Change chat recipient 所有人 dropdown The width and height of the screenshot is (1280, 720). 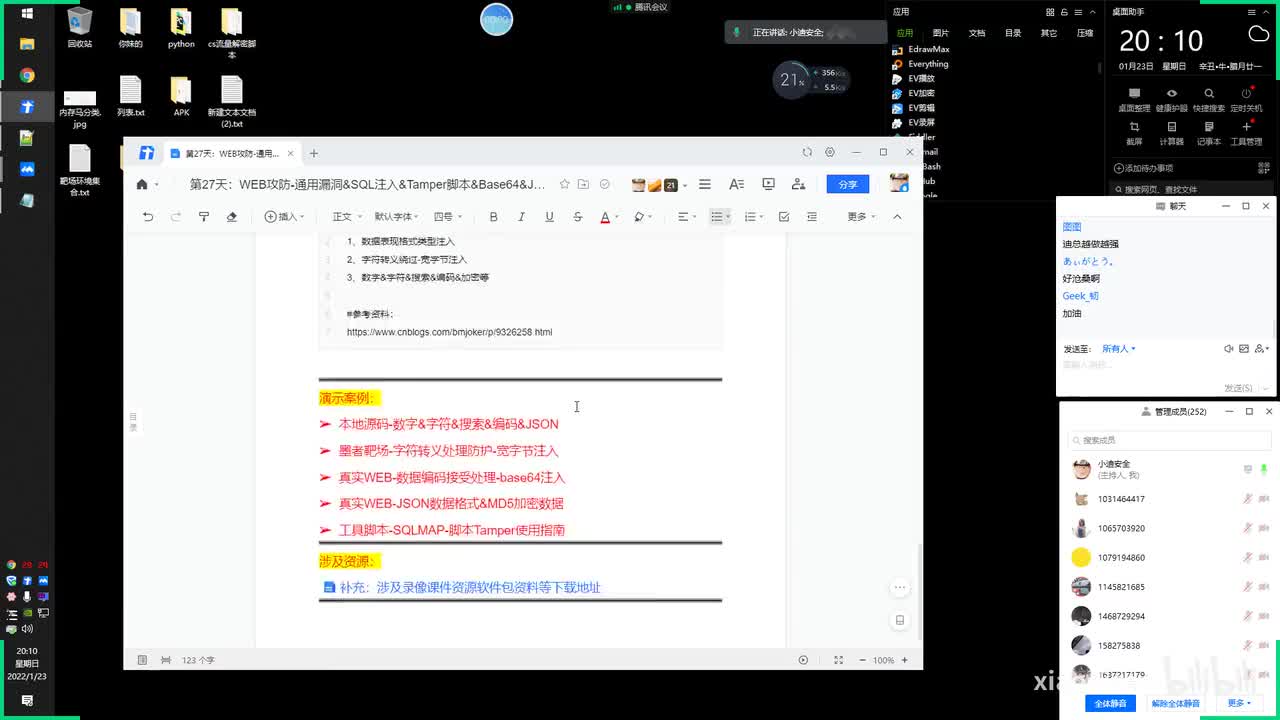pos(1119,349)
